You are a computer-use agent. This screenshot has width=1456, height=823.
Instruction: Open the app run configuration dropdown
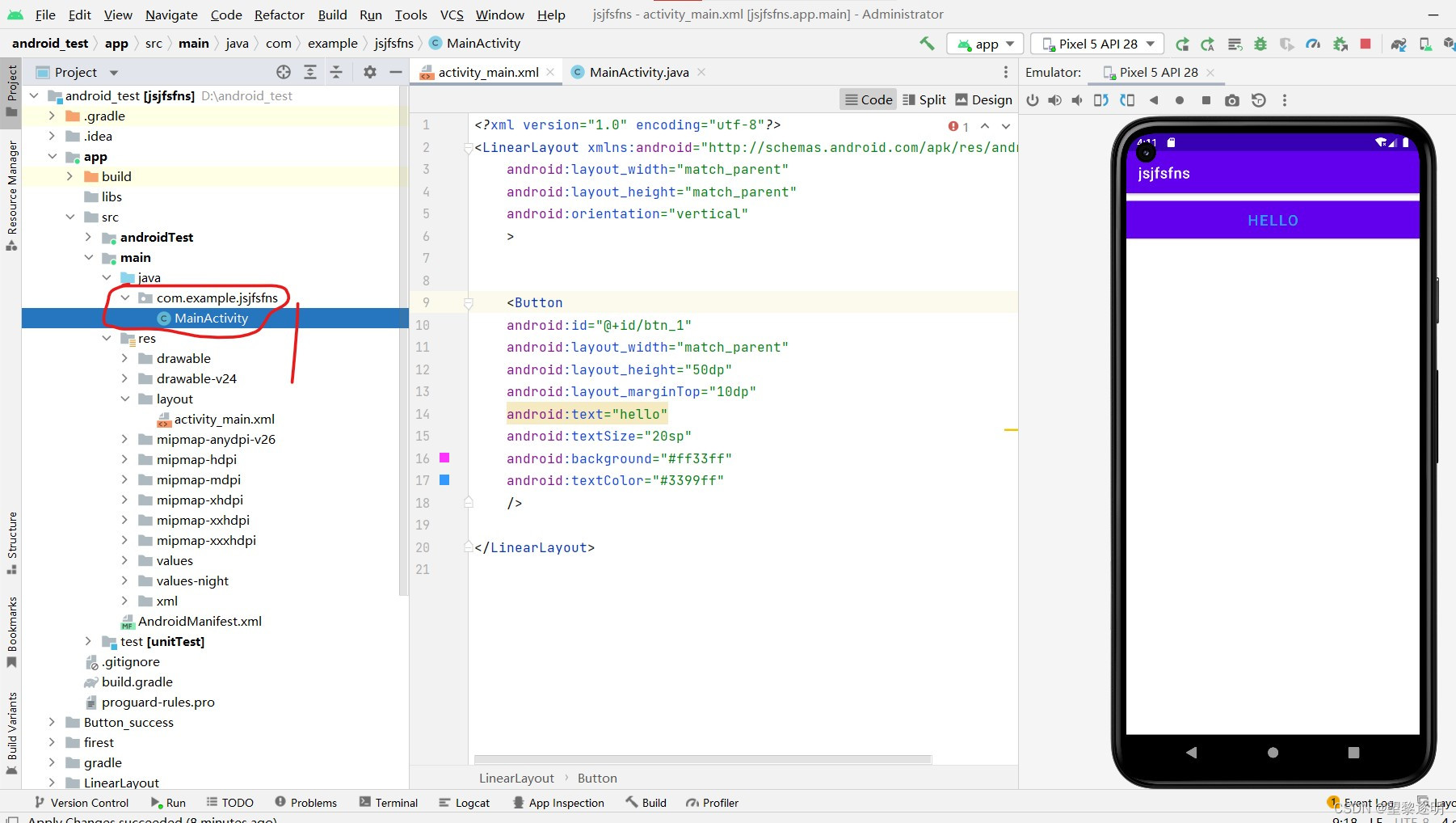click(986, 44)
